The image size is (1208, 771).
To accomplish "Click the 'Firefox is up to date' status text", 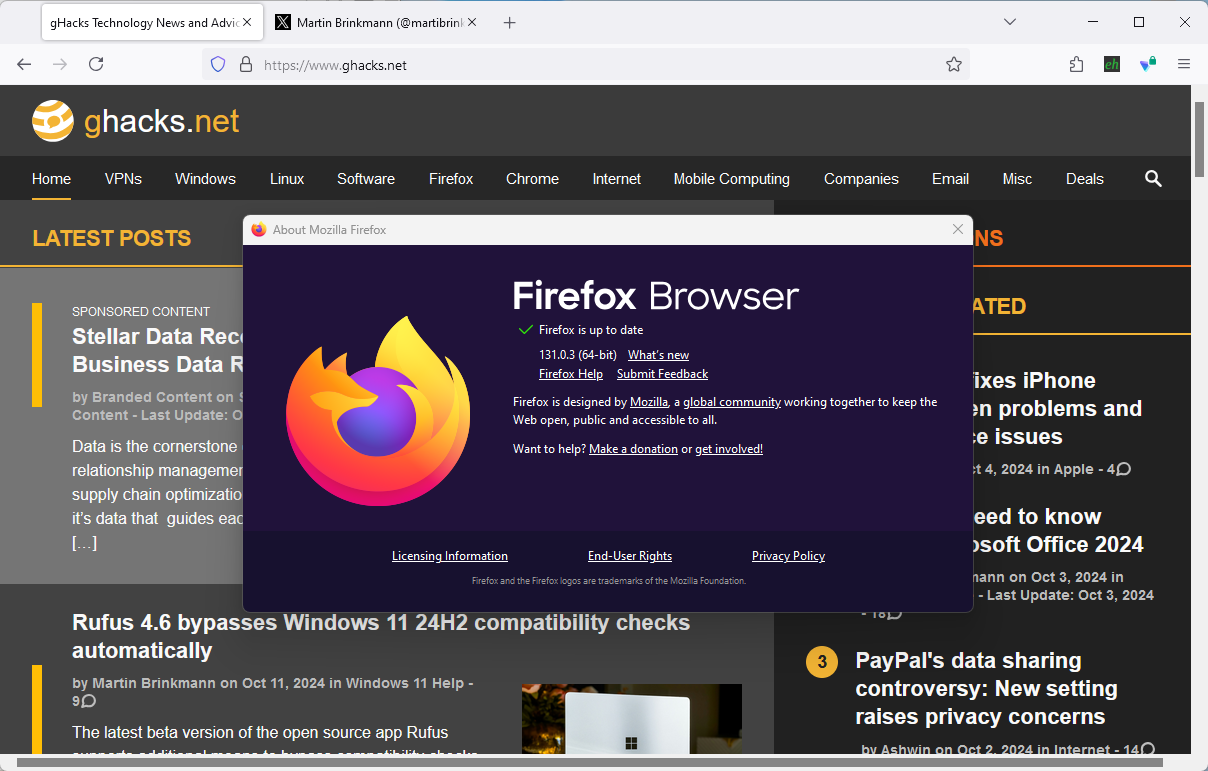I will tap(591, 330).
